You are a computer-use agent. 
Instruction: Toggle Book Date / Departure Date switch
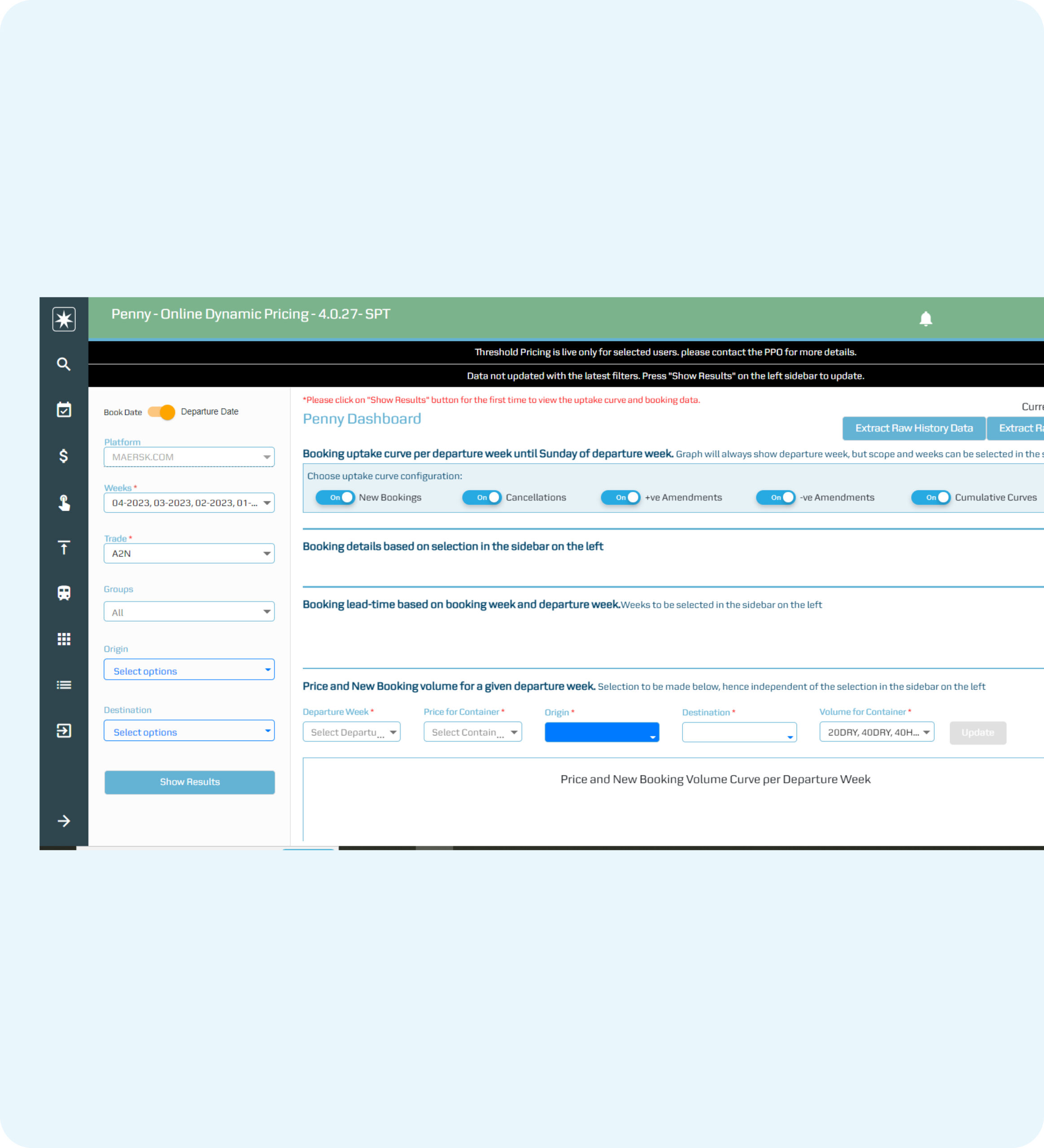[x=162, y=412]
